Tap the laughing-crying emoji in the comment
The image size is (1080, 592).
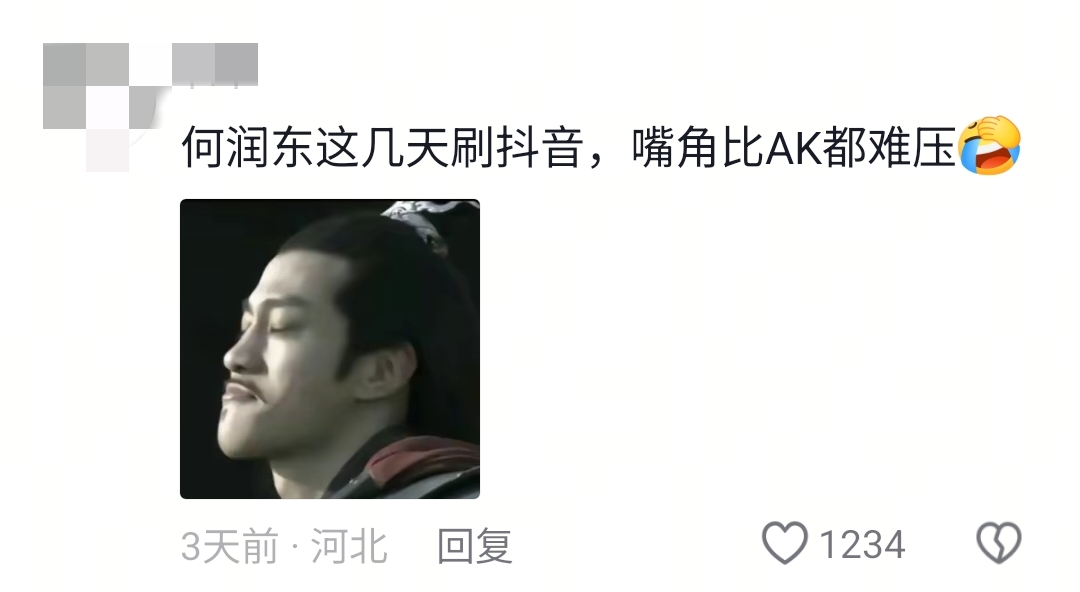point(988,145)
